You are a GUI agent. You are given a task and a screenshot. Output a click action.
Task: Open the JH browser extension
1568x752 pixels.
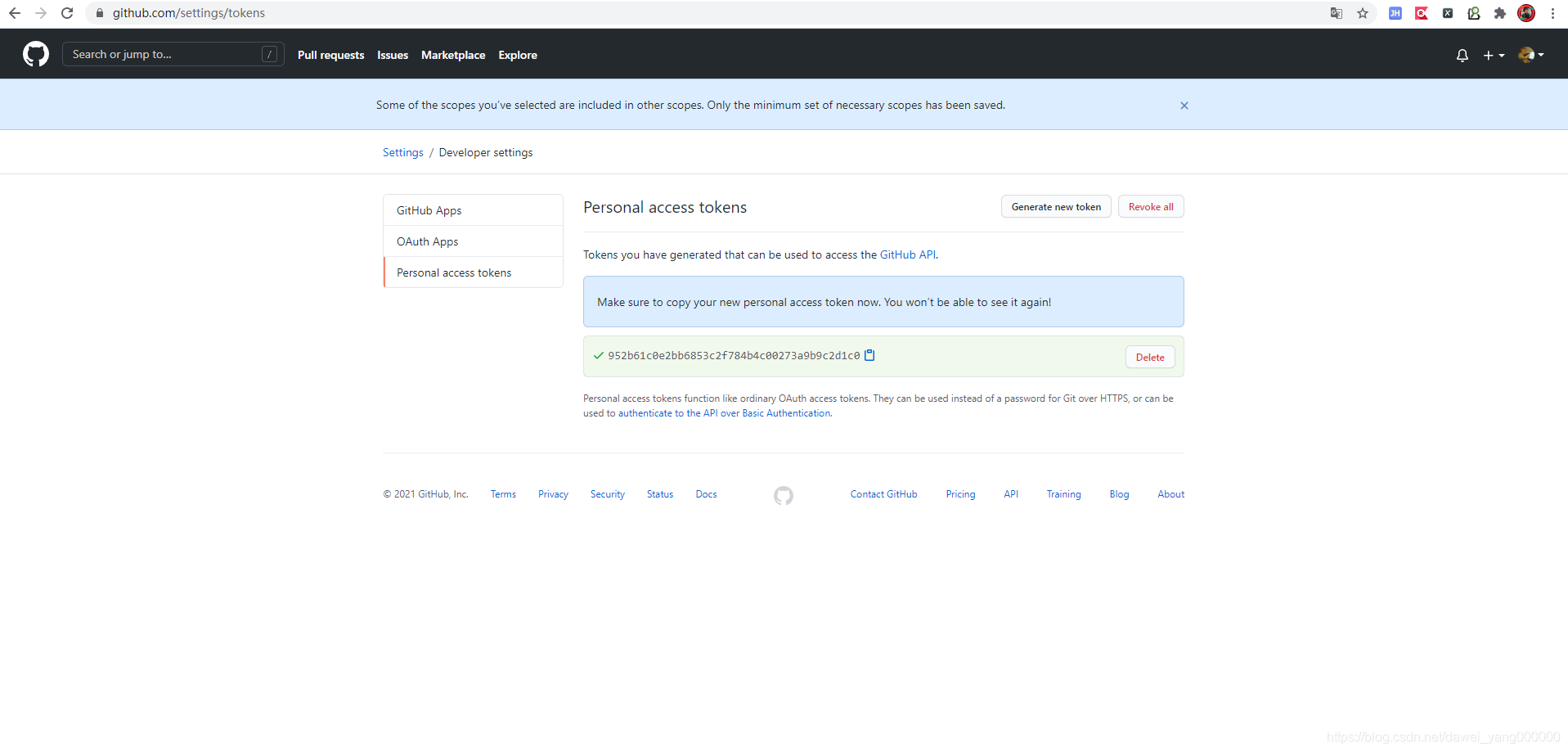(x=1395, y=13)
